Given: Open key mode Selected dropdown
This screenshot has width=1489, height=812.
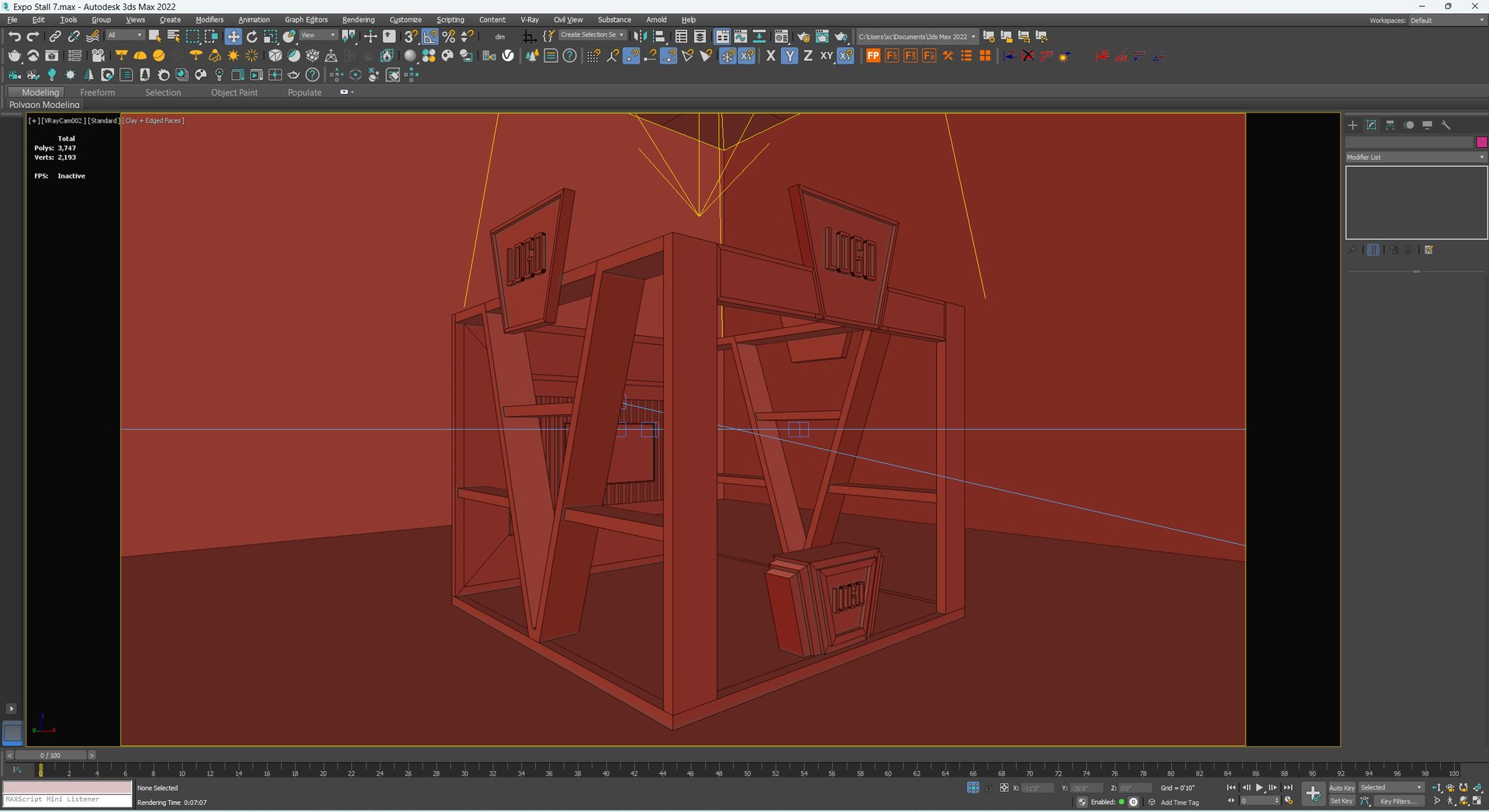Looking at the screenshot, I should tap(1391, 787).
